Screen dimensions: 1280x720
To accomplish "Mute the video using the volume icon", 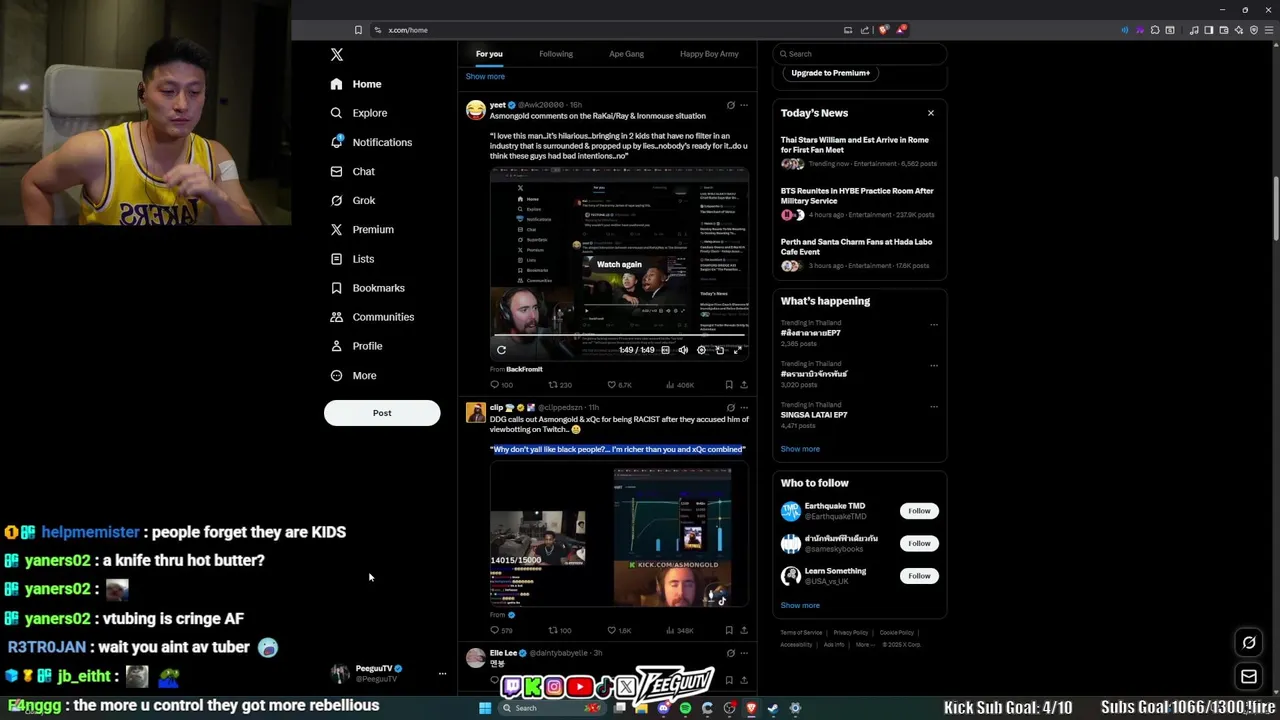I will [683, 350].
